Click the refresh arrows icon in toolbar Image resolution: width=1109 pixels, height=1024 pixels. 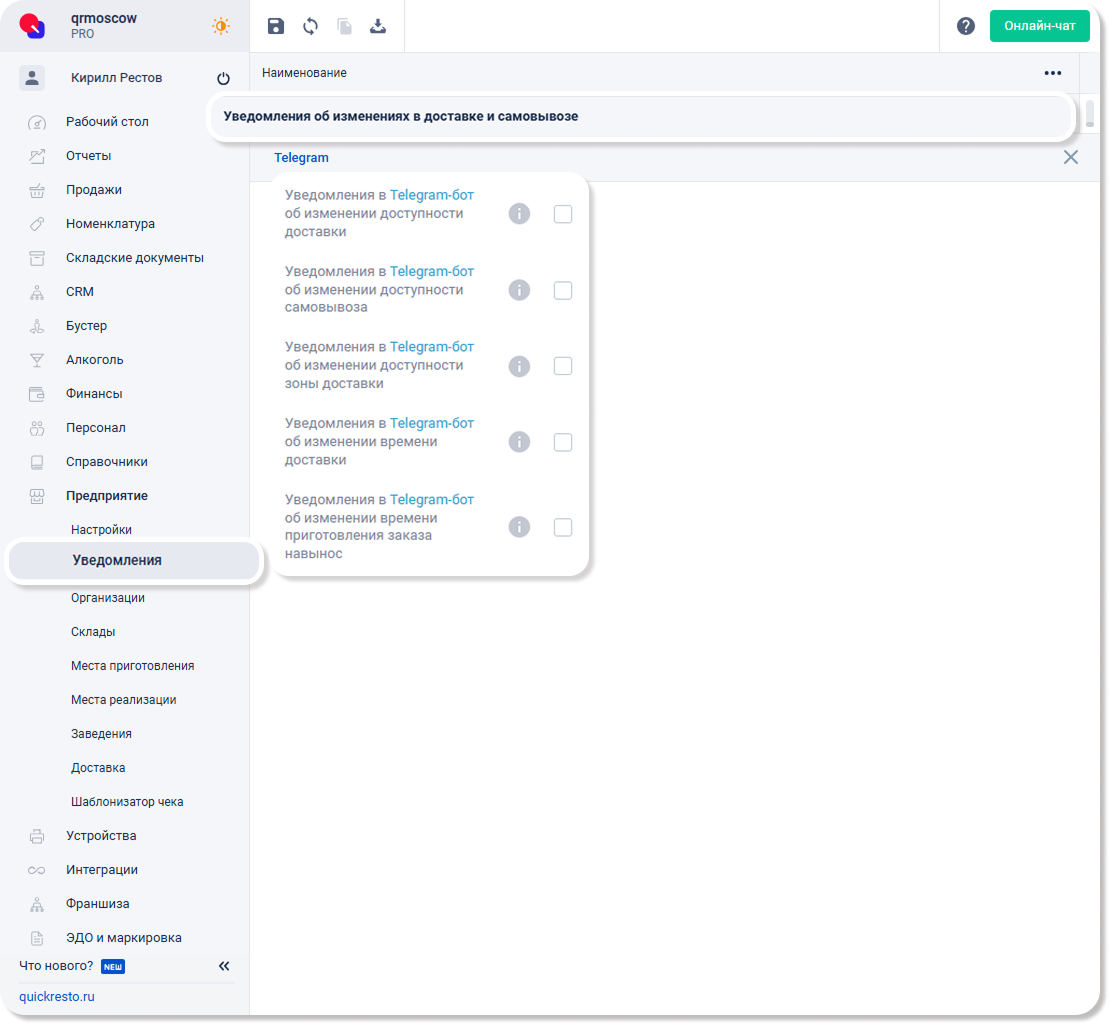310,26
